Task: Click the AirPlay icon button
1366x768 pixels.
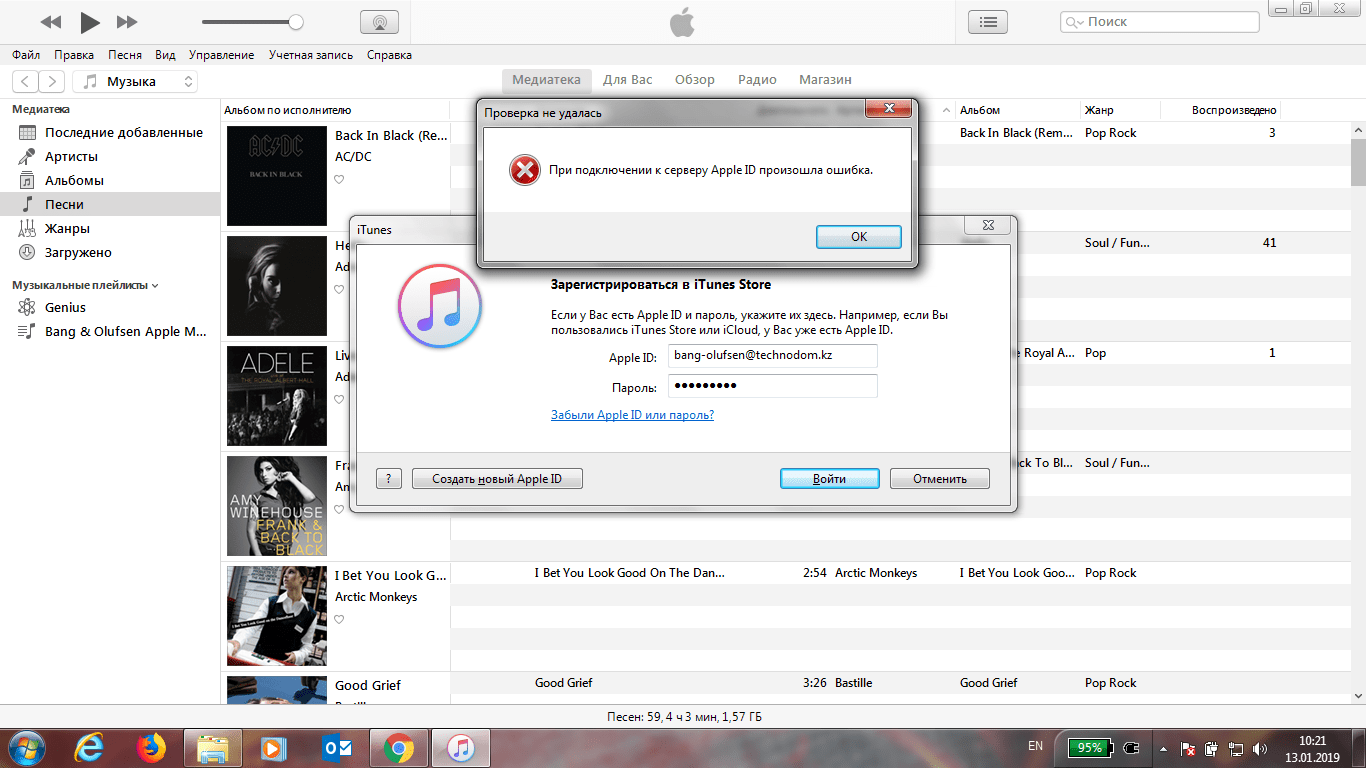Action: click(x=379, y=22)
